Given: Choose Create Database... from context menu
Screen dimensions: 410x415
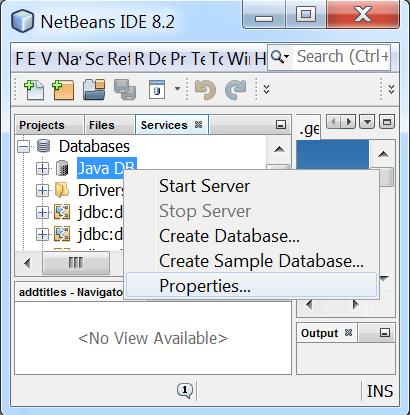Looking at the screenshot, I should coord(251,236).
